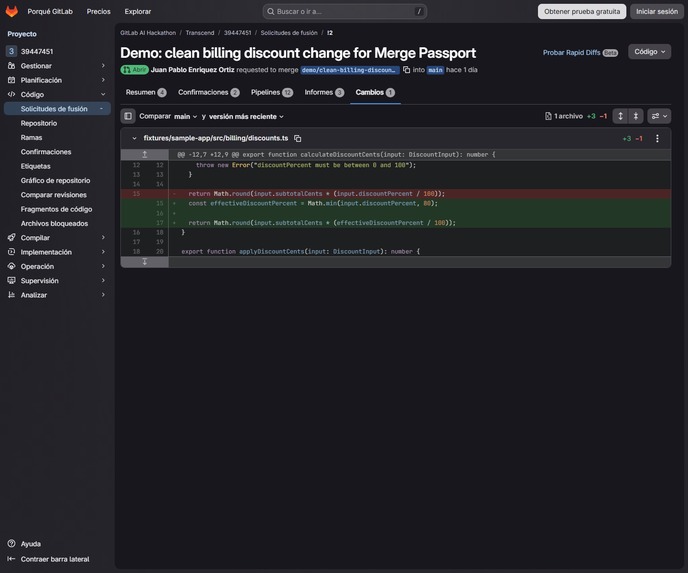The height and width of the screenshot is (573, 688).
Task: Open the main target branch link
Action: click(435, 70)
